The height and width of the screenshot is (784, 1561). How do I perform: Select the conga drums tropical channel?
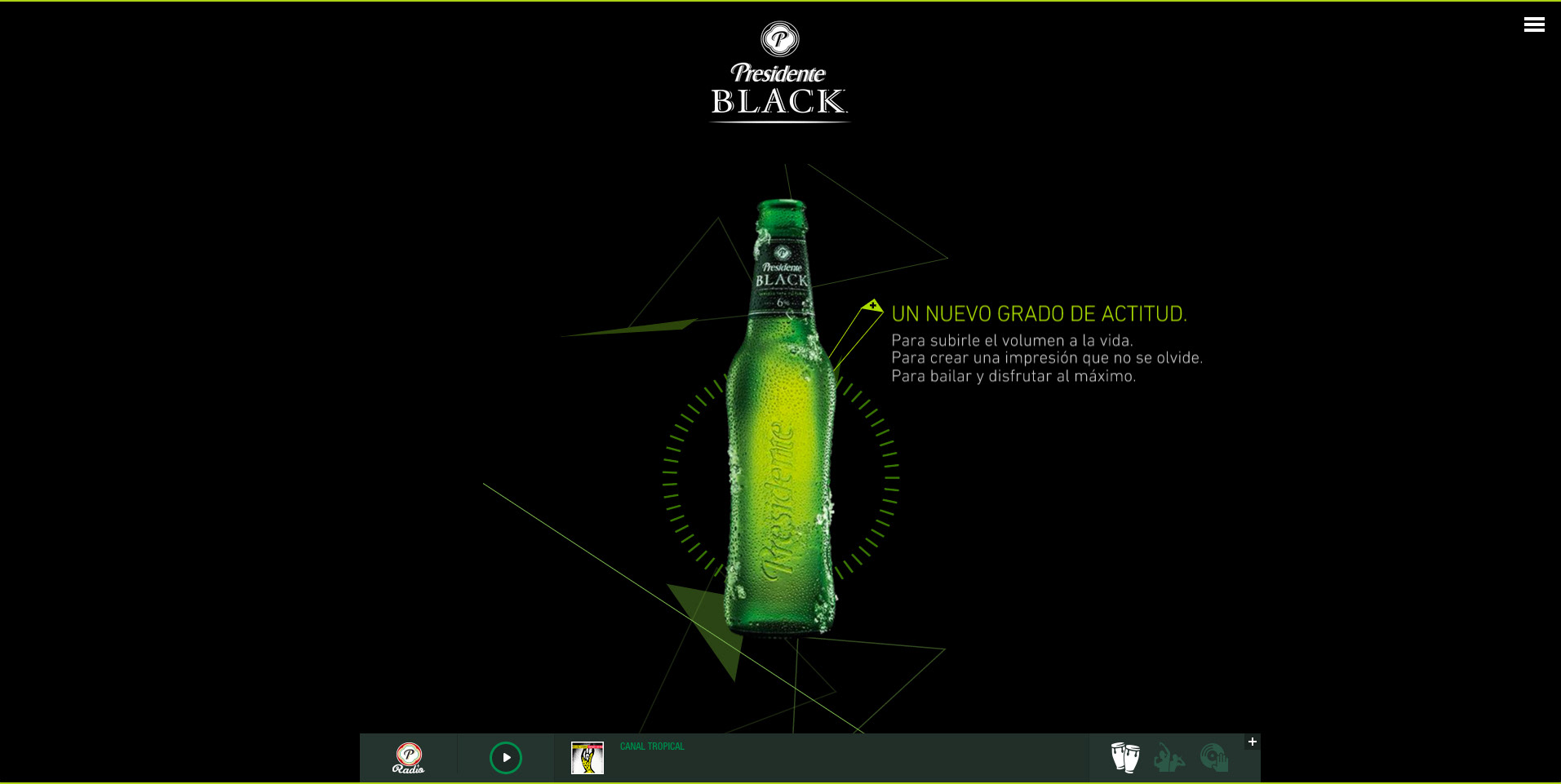coord(1125,758)
